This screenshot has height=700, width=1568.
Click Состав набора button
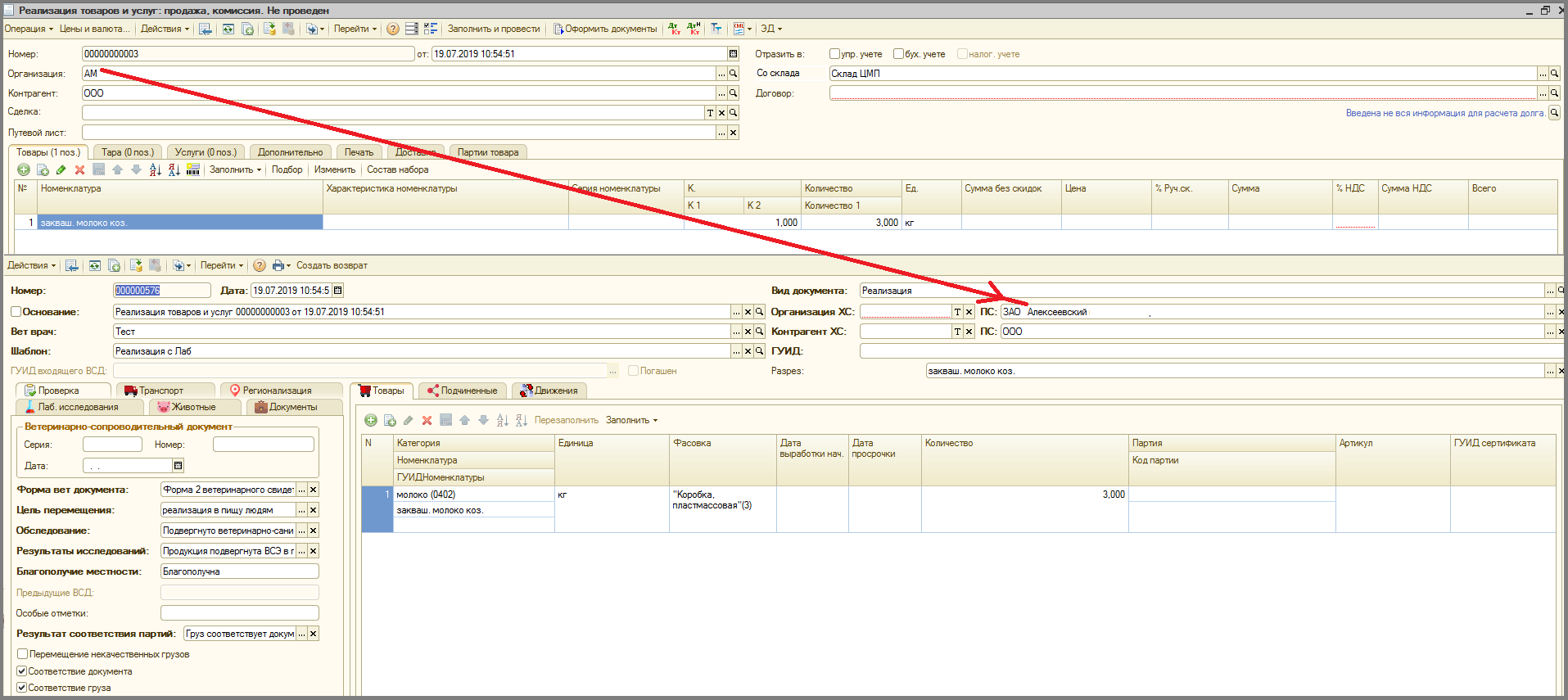pyautogui.click(x=398, y=169)
